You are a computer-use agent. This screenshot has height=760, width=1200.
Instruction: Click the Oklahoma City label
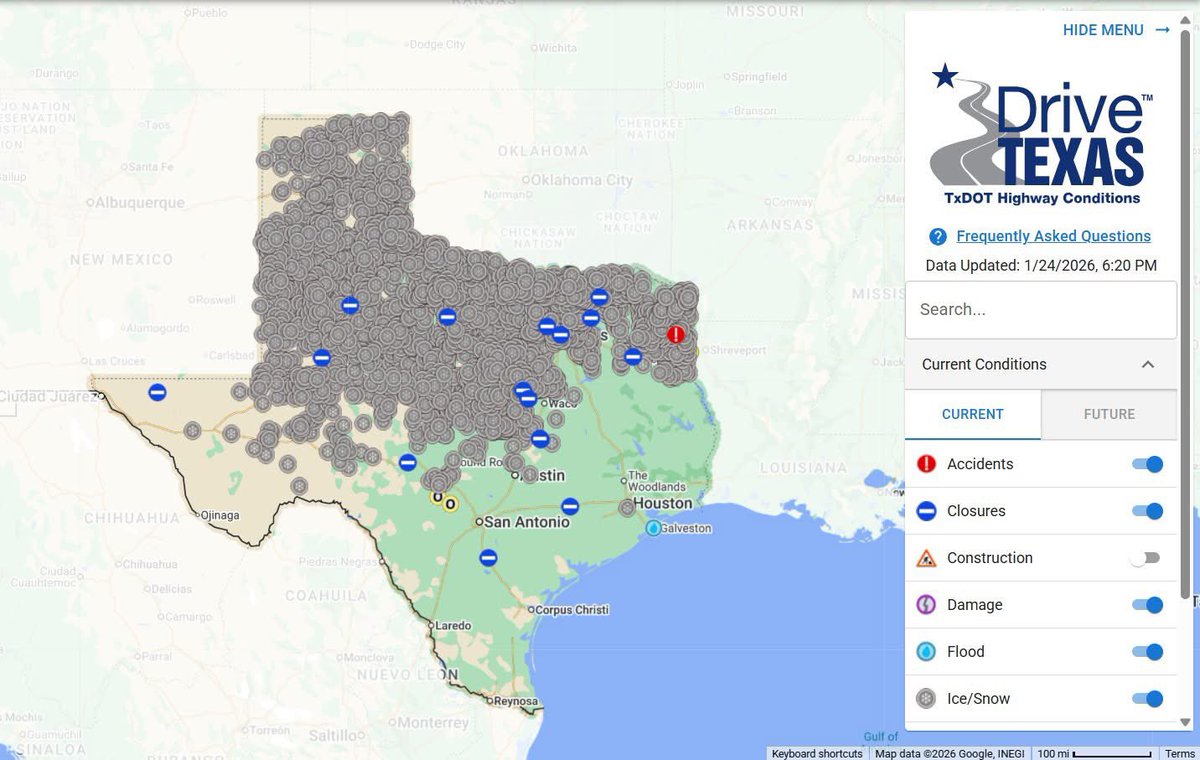coord(581,180)
